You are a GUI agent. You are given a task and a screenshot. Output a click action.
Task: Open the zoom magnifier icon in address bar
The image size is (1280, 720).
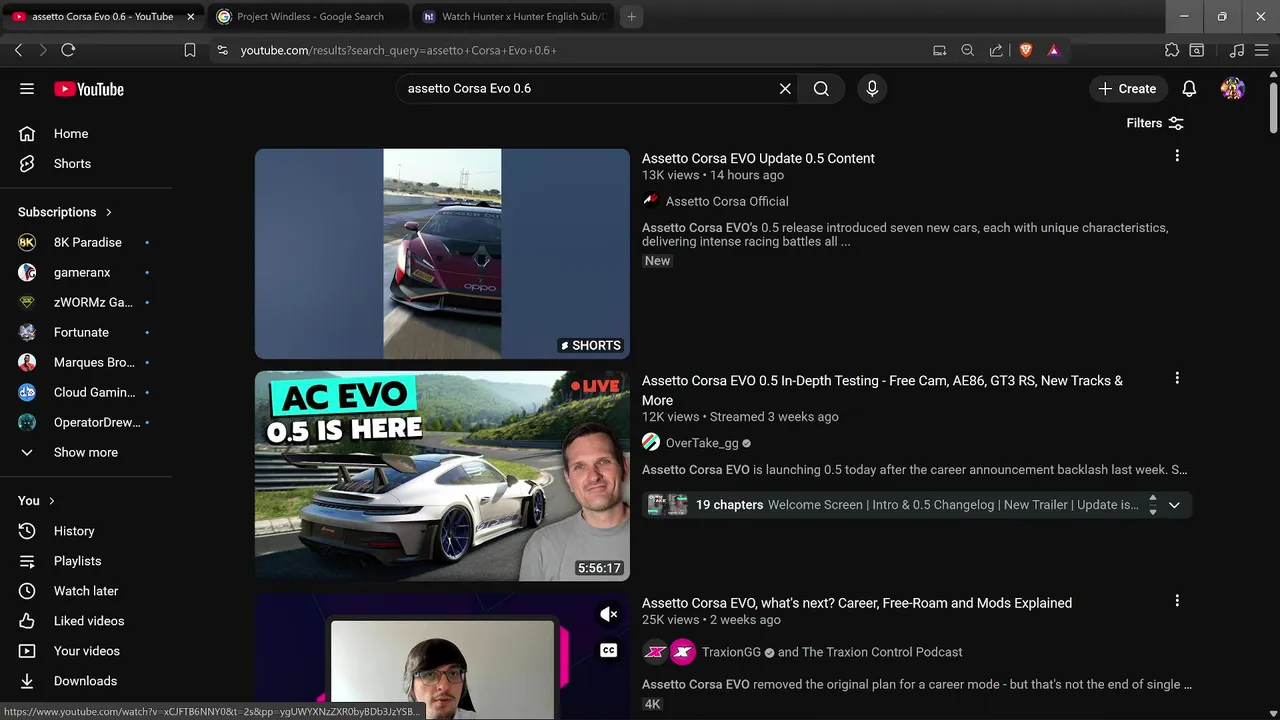[967, 50]
